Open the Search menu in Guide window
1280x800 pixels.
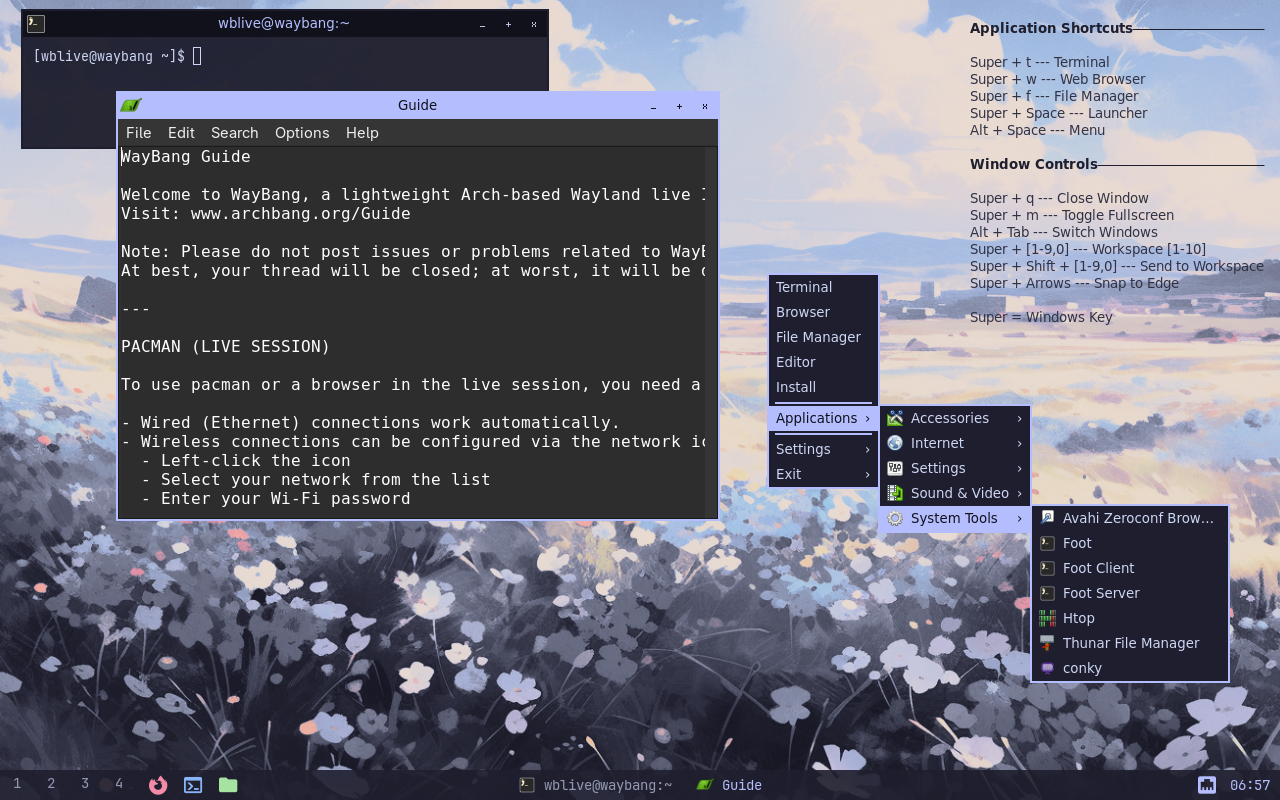click(234, 133)
